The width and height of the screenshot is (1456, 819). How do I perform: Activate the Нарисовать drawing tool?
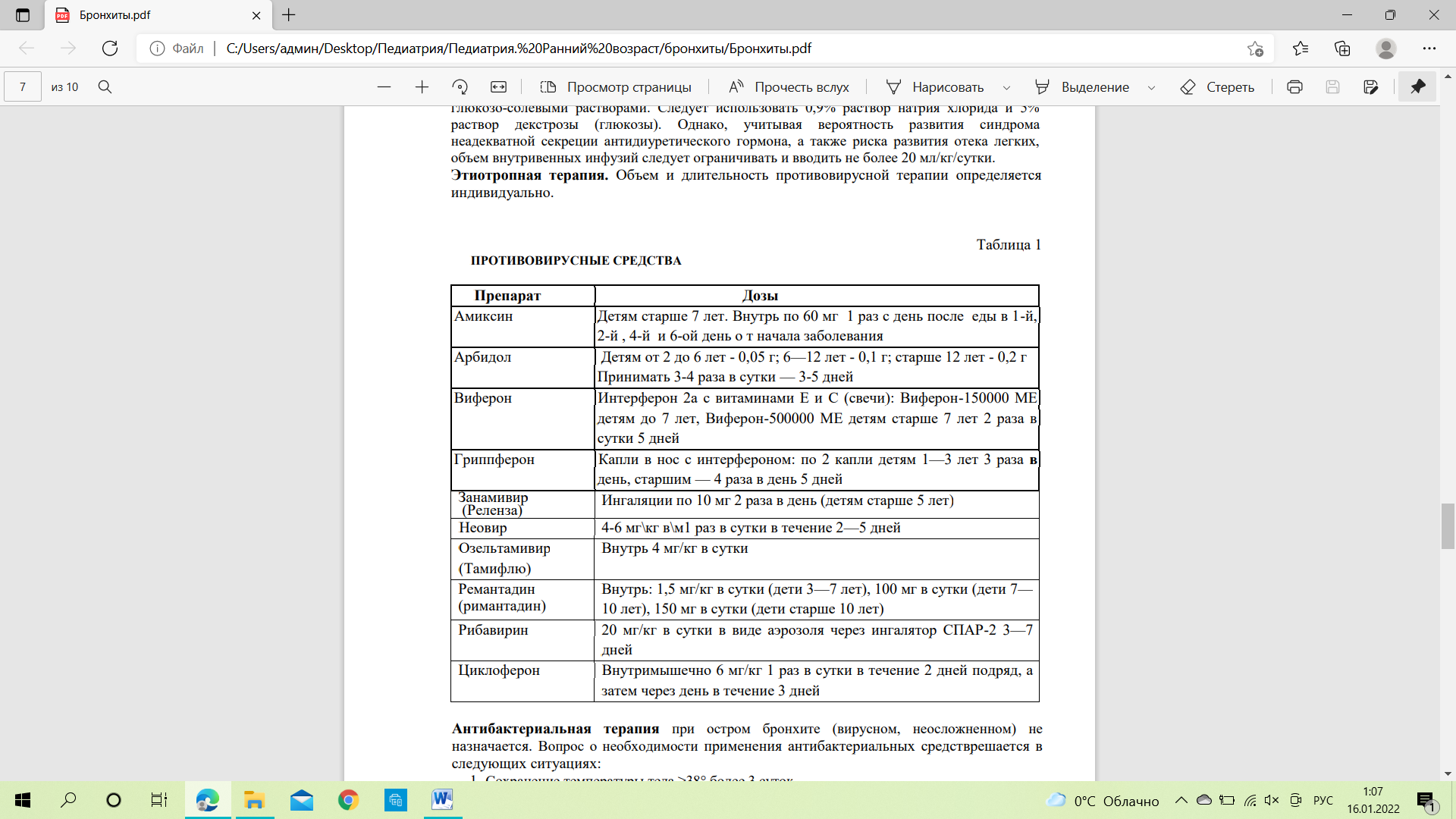(935, 87)
